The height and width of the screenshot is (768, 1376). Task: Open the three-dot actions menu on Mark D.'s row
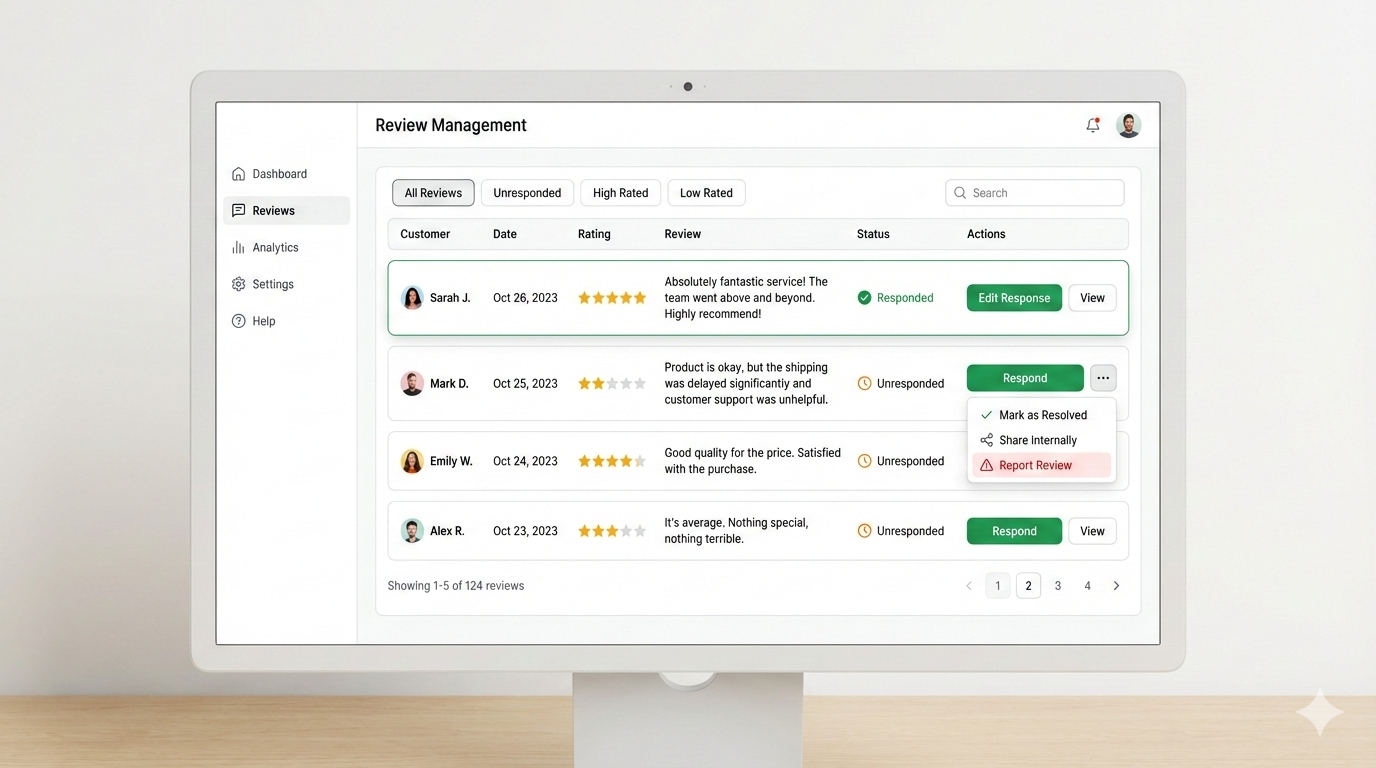1102,377
